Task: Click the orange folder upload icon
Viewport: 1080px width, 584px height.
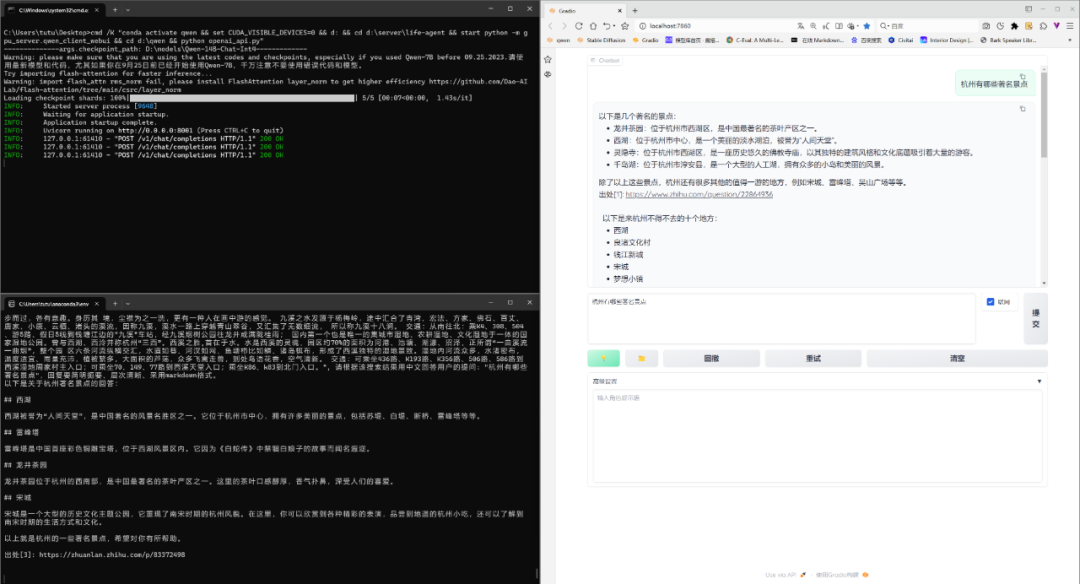Action: coord(642,358)
